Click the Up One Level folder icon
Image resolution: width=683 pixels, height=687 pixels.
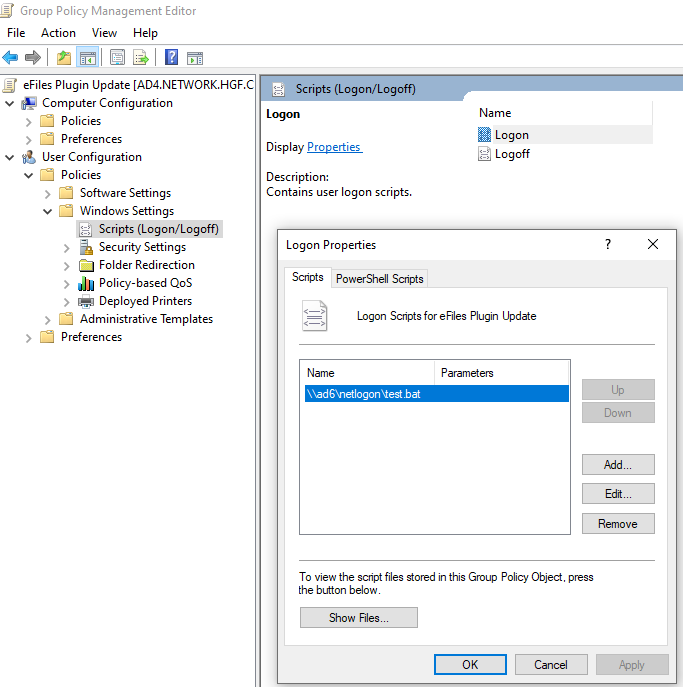point(64,58)
